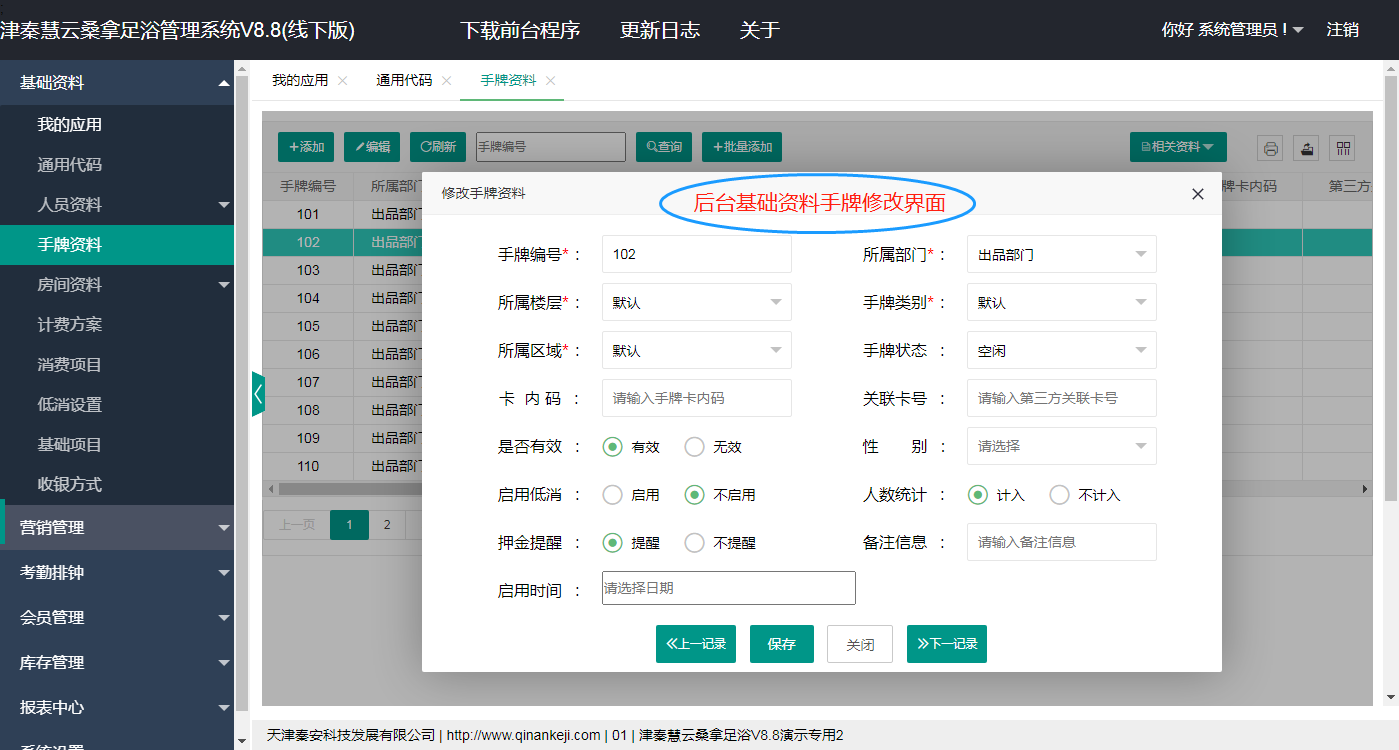Select the 不计入 radio for 人数统计

click(x=1059, y=495)
